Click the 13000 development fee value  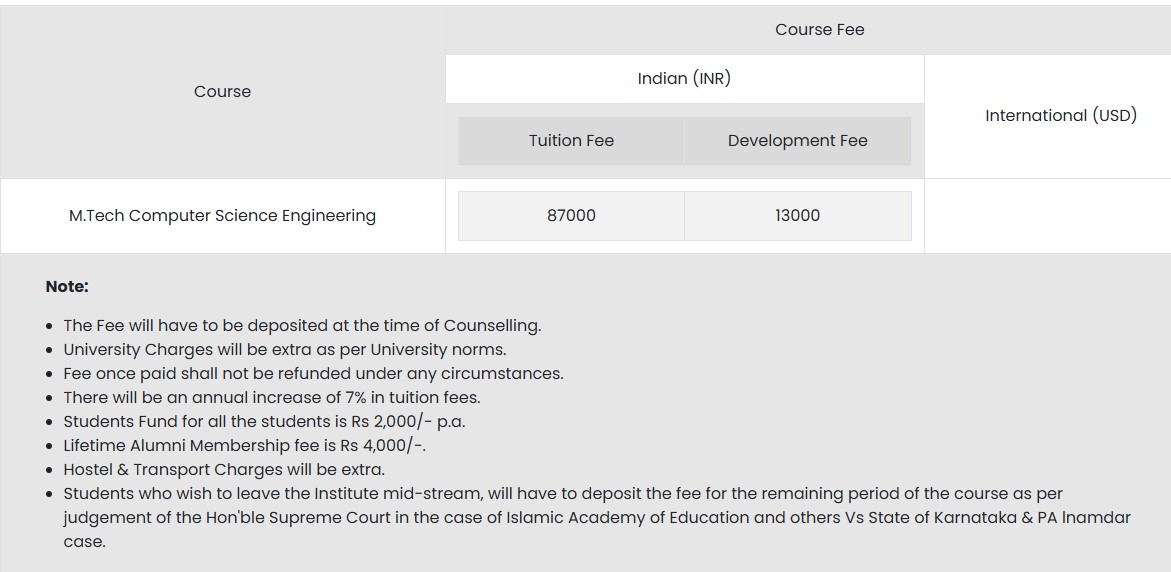click(797, 216)
